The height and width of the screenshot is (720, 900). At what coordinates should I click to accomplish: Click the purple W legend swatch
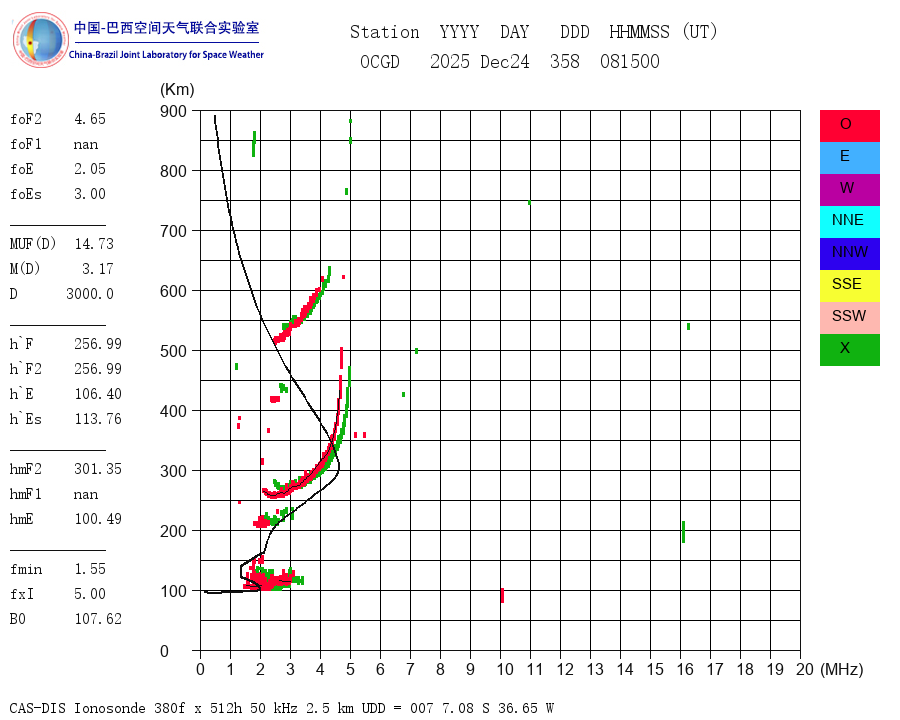click(849, 189)
